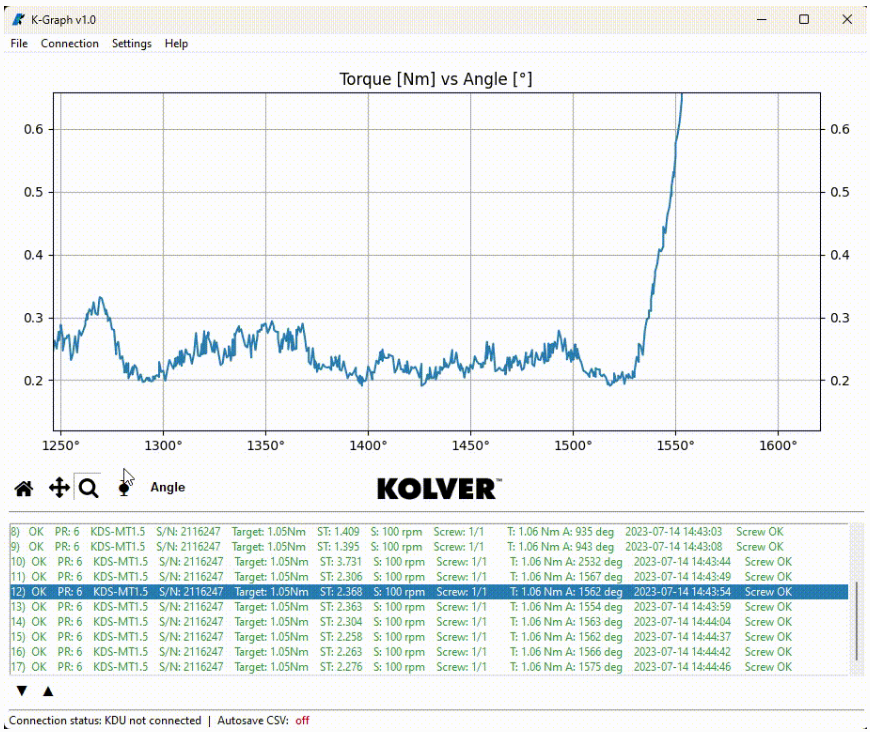
Task: Select the Pan tool in the graph toolbar
Action: coord(59,487)
